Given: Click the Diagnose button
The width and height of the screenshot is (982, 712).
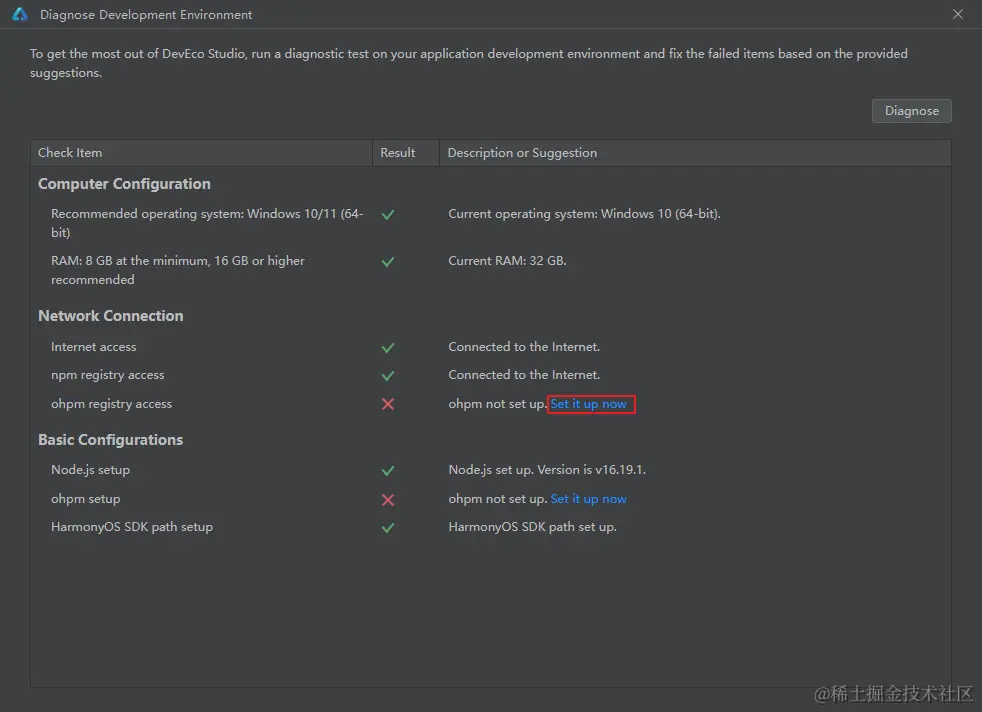Looking at the screenshot, I should (x=911, y=111).
